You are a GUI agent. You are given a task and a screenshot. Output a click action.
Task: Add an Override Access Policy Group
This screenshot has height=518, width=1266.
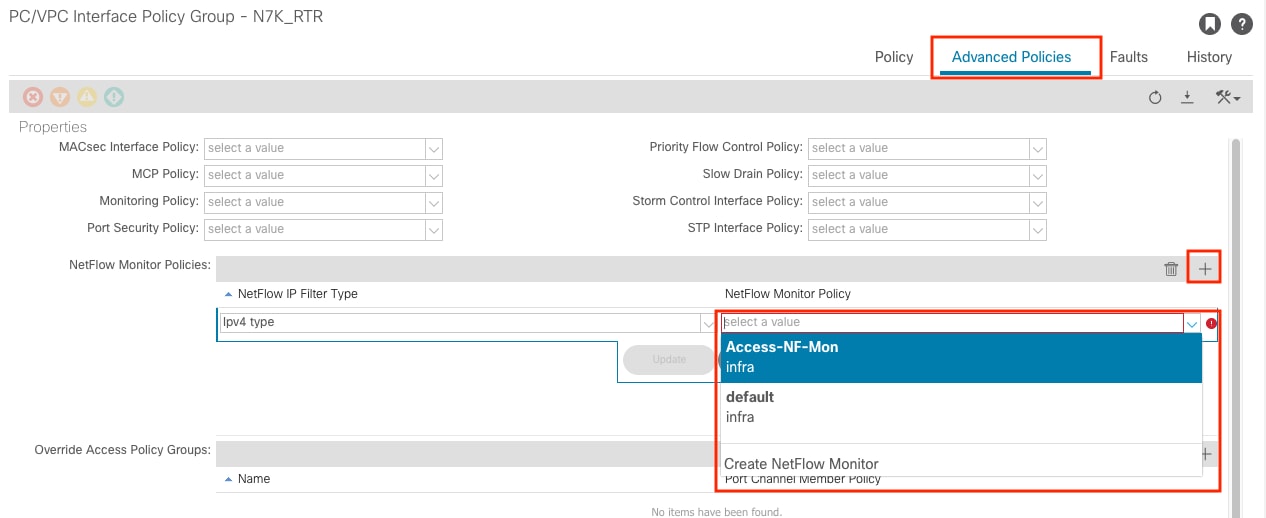(x=1205, y=454)
